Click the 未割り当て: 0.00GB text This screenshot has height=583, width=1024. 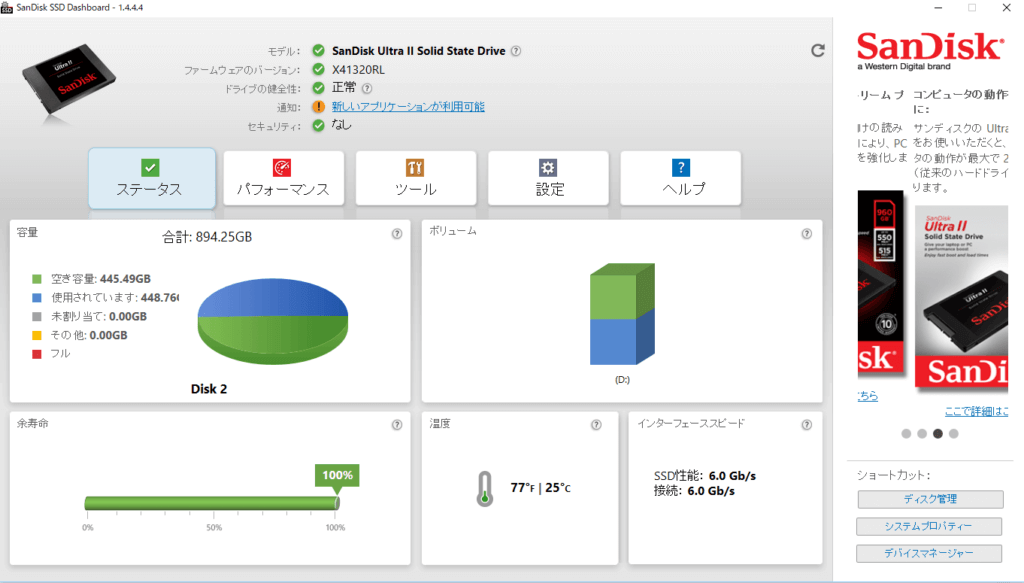coord(99,317)
